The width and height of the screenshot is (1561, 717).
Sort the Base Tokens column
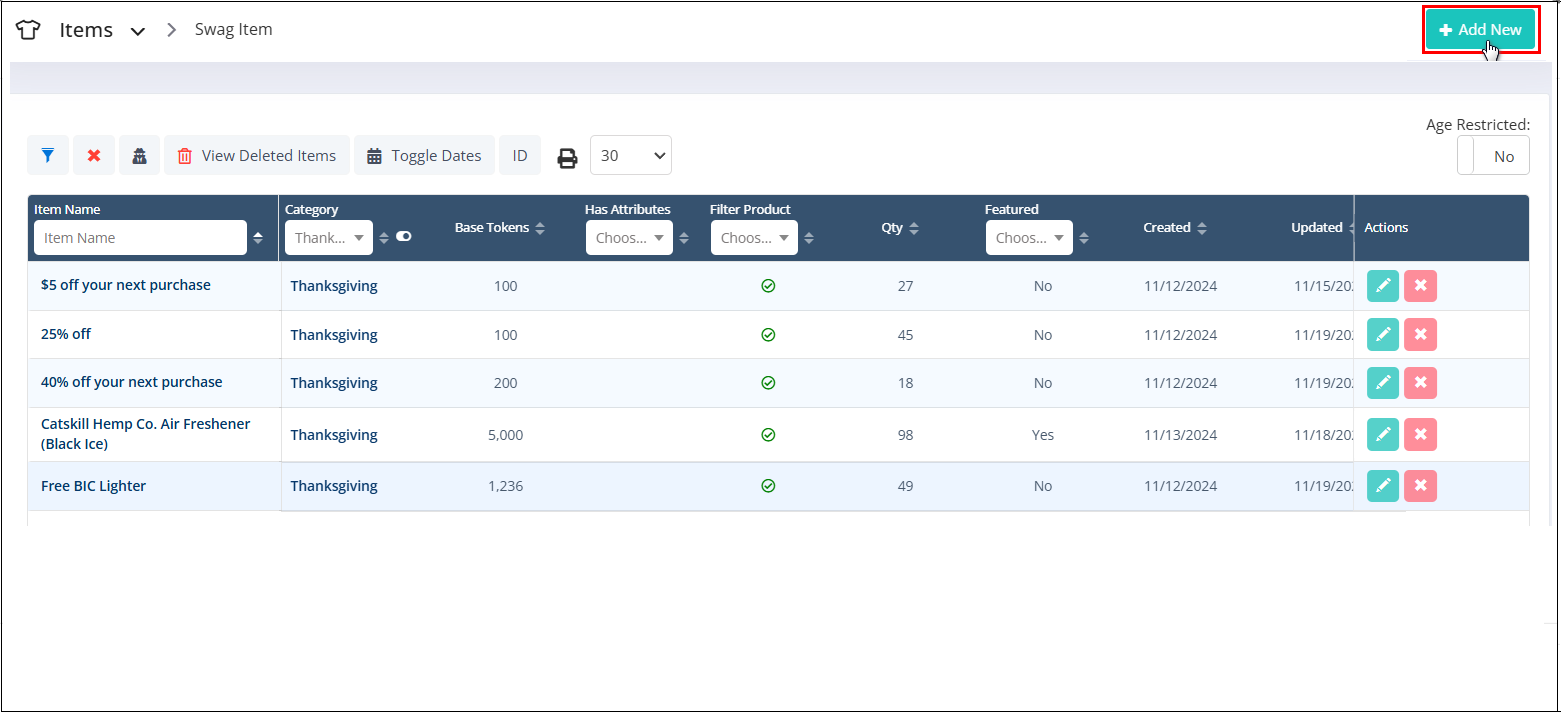click(x=540, y=228)
